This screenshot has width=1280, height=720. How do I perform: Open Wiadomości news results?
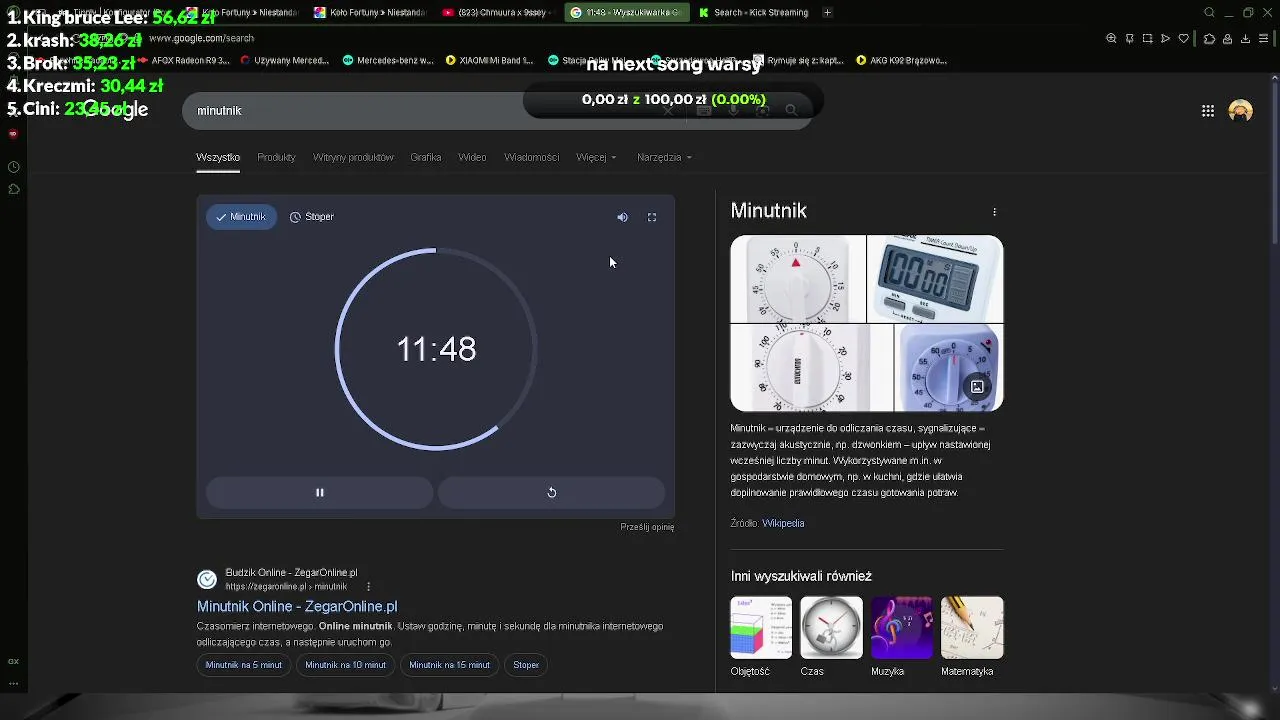(x=531, y=157)
